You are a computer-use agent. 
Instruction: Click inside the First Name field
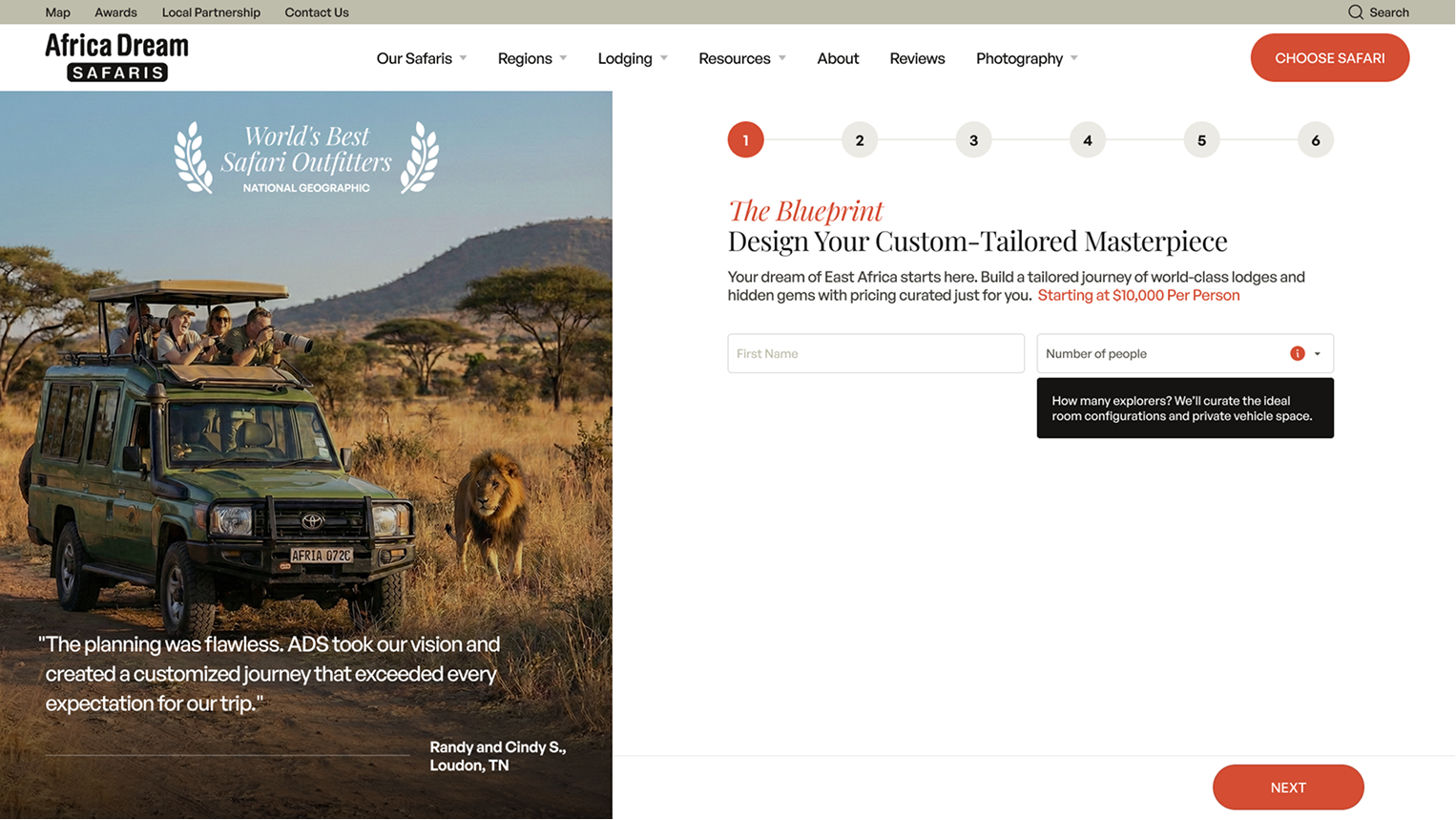coord(876,353)
